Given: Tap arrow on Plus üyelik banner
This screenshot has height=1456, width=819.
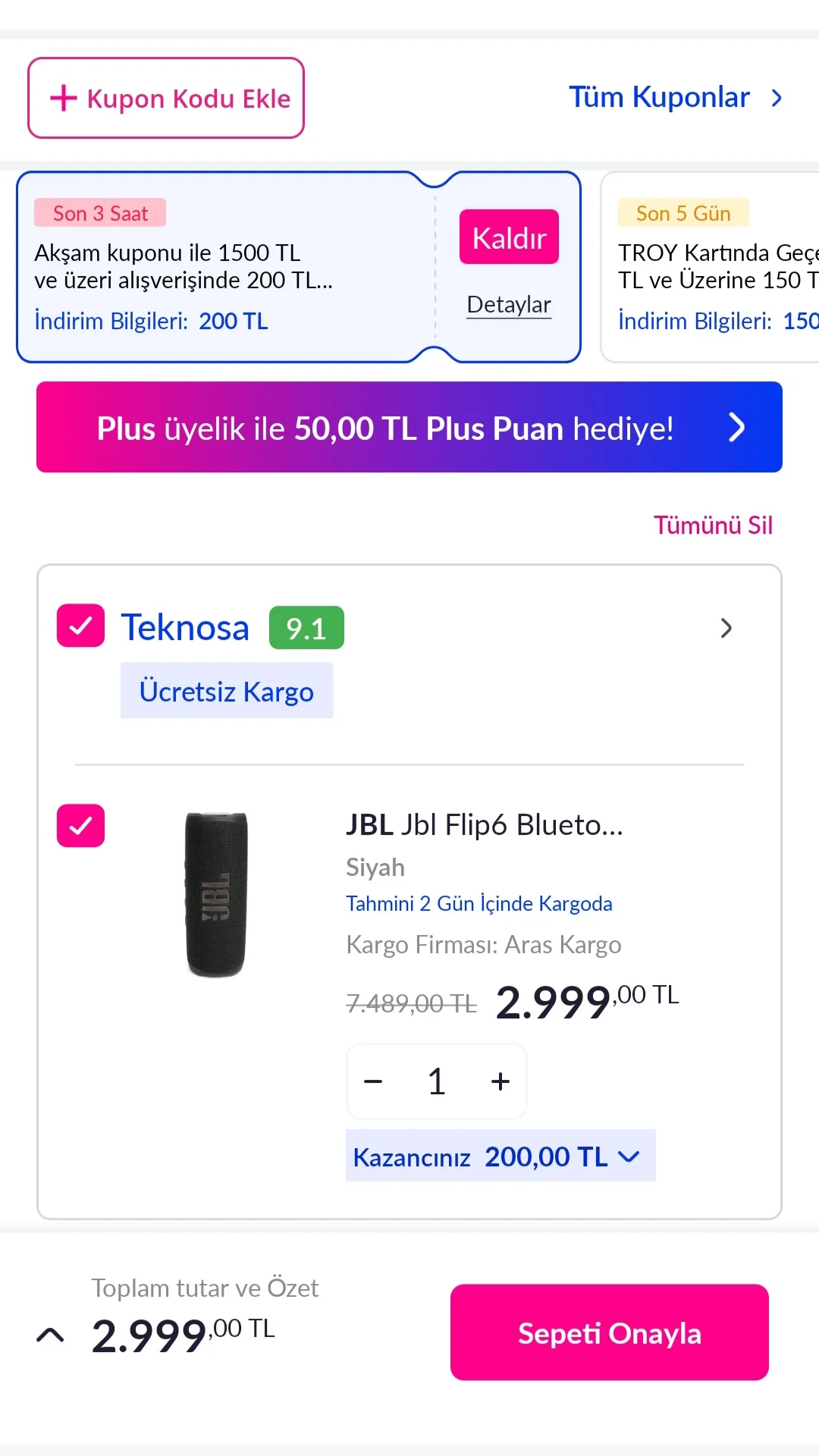Looking at the screenshot, I should 736,428.
